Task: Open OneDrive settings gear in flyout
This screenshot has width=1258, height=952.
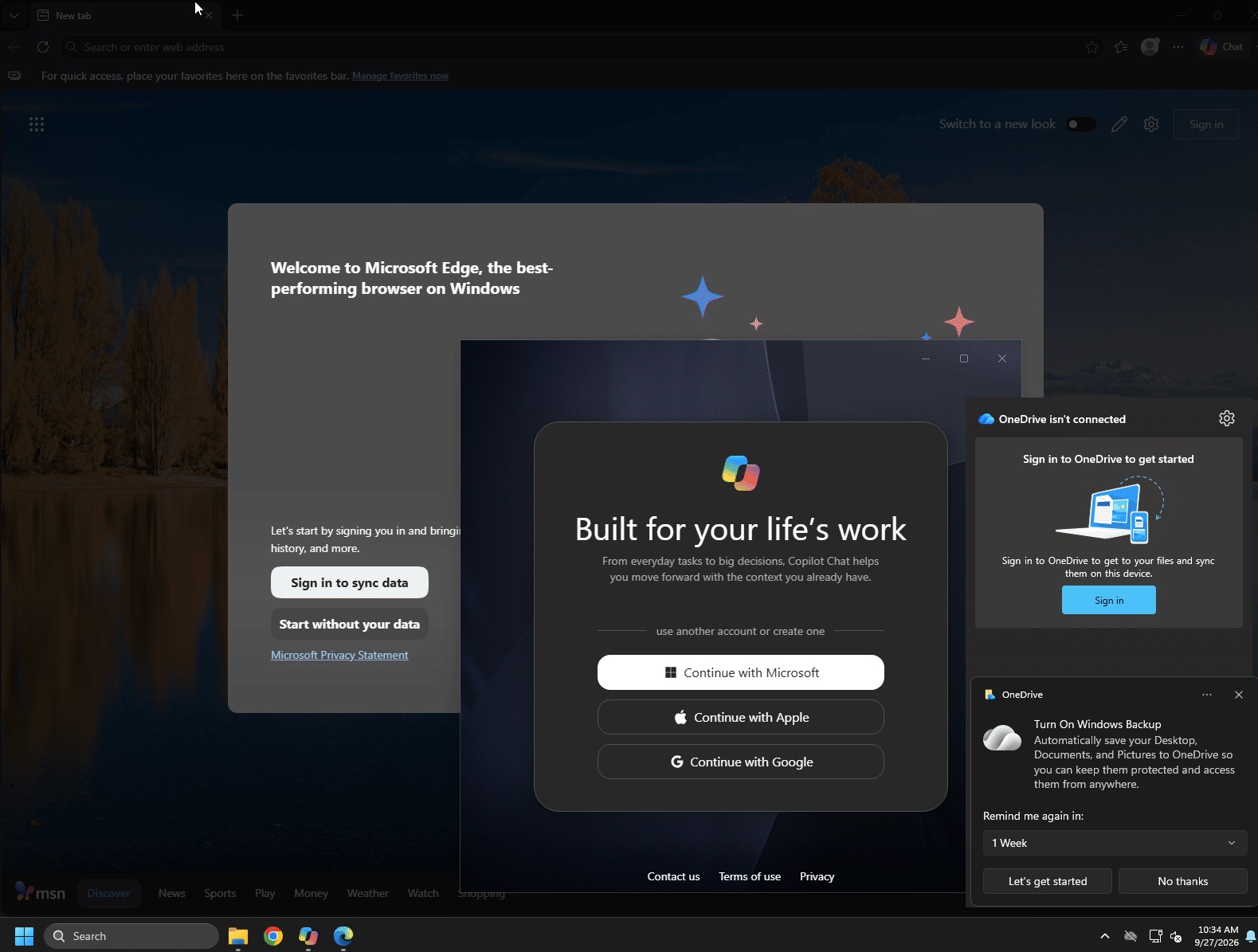Action: point(1226,418)
